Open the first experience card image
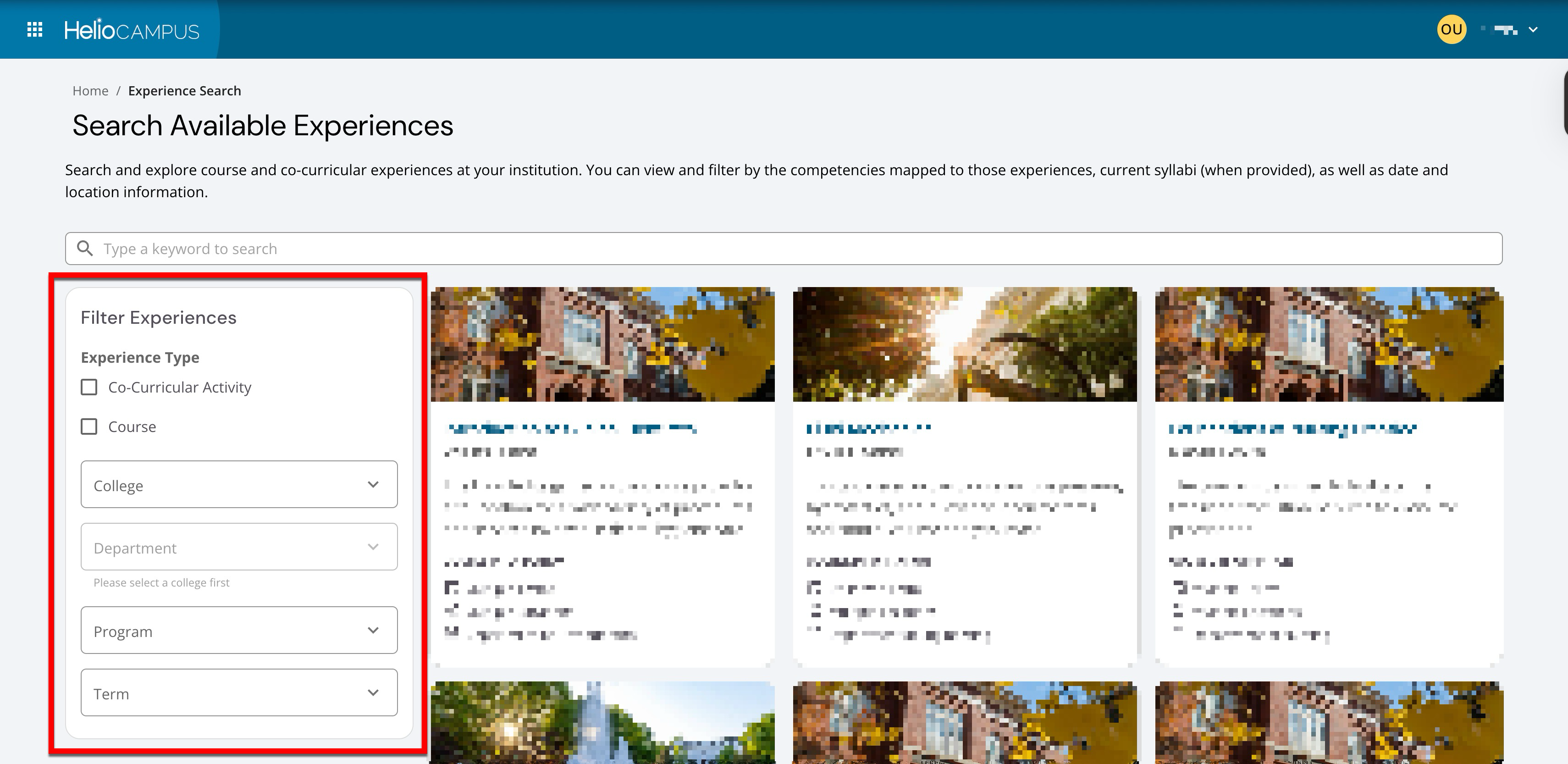The width and height of the screenshot is (1568, 764). 602,344
